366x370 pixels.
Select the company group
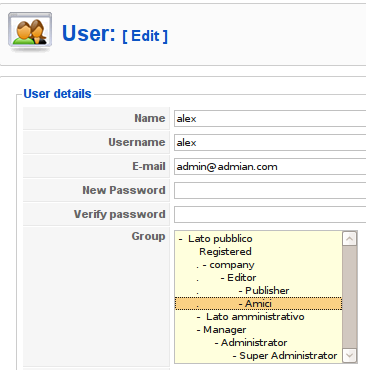[x=258, y=265]
